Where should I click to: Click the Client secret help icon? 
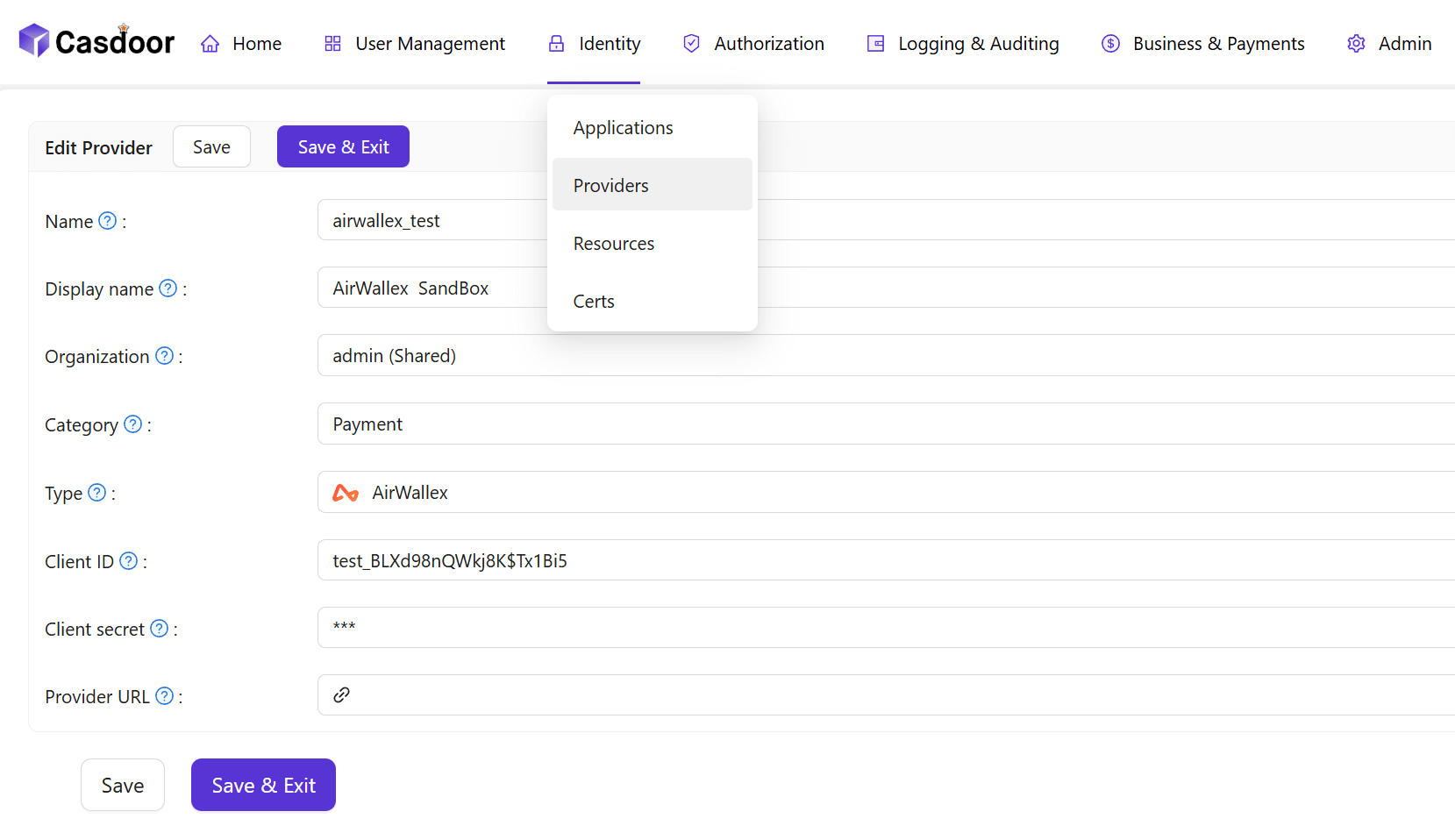159,629
